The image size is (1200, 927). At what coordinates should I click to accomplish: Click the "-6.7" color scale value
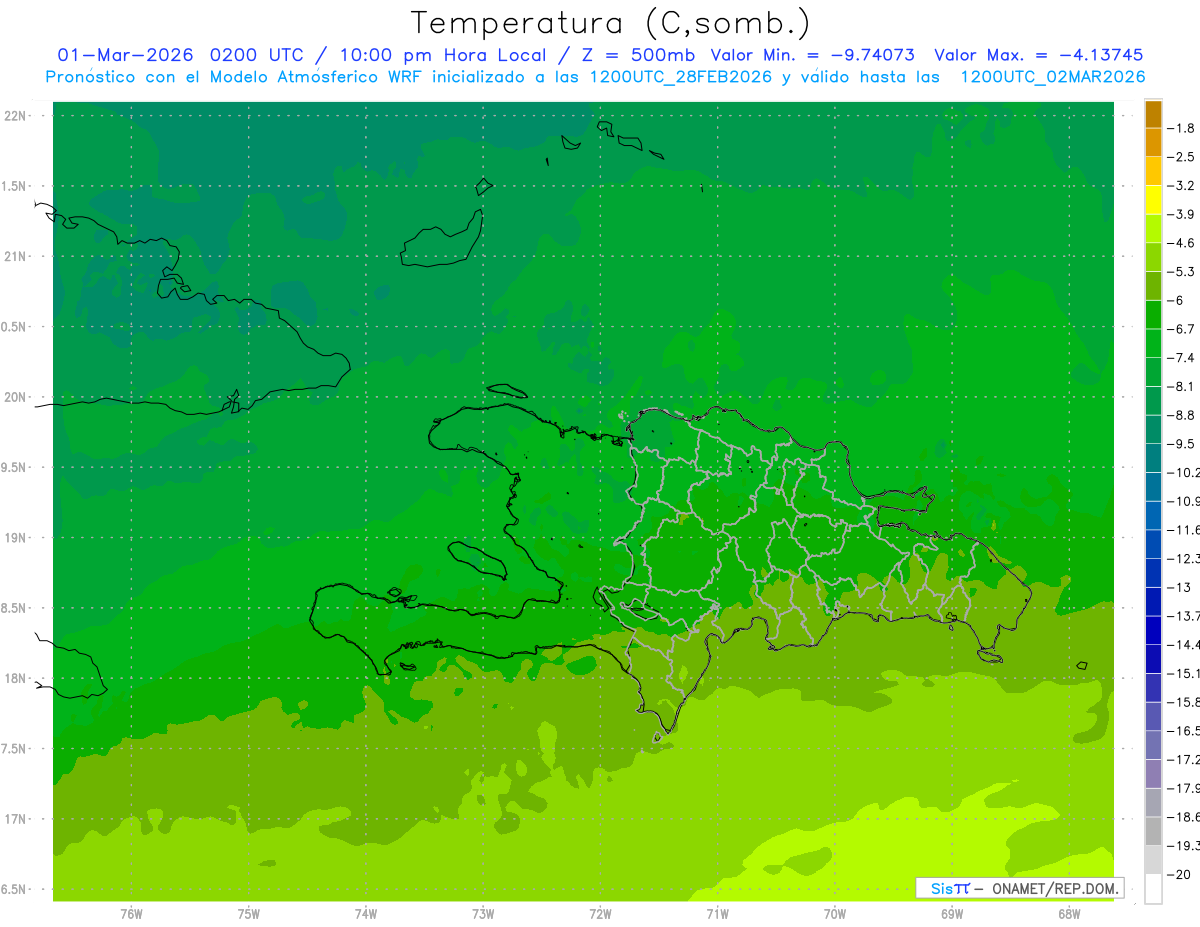pyautogui.click(x=1181, y=329)
